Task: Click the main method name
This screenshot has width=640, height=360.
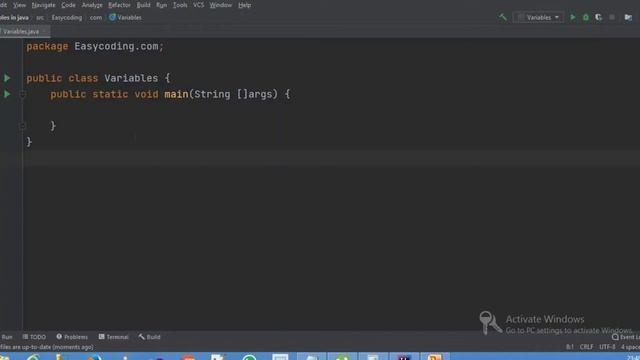Action: pos(176,94)
